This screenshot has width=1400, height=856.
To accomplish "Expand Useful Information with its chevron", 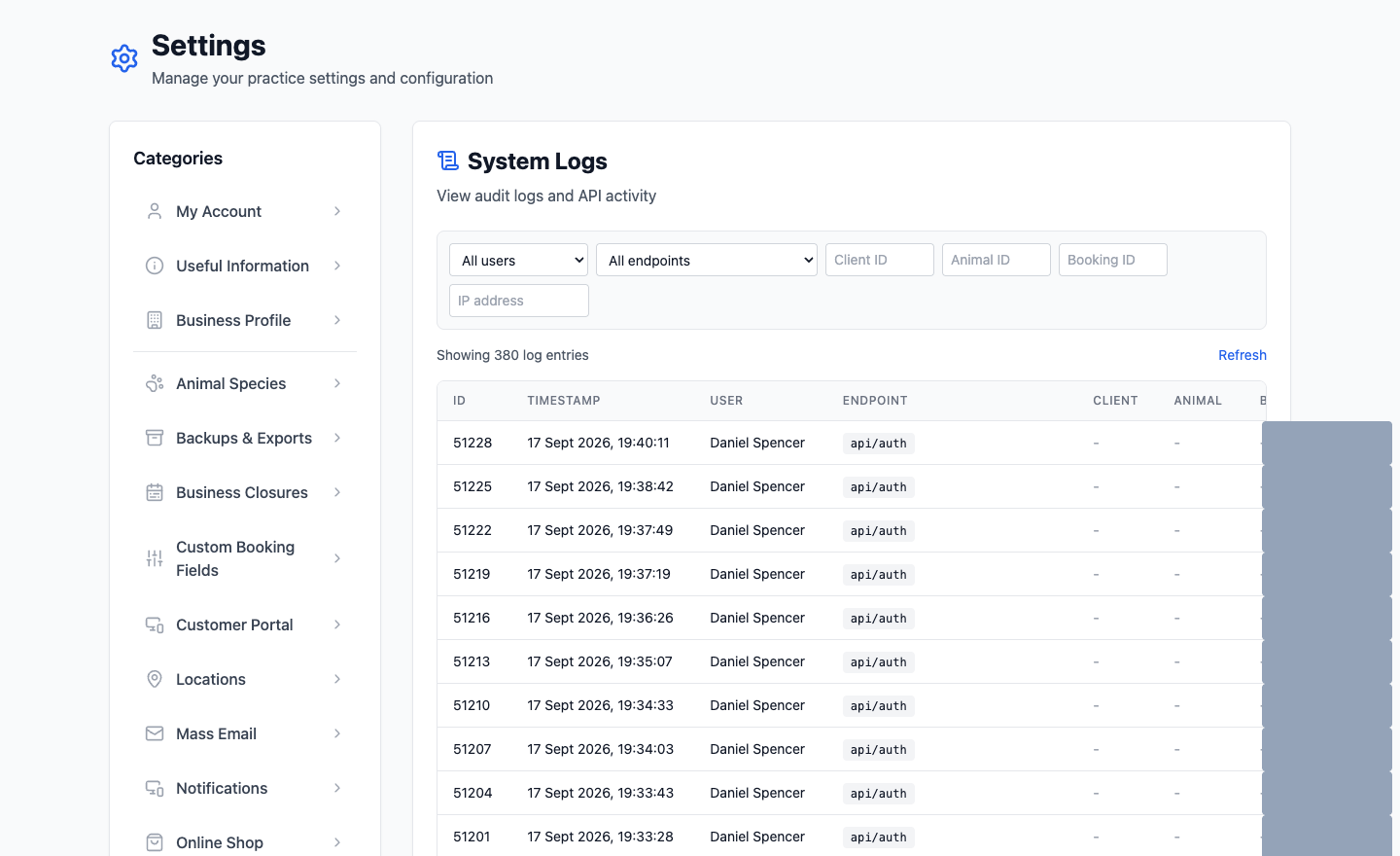I will tap(337, 266).
